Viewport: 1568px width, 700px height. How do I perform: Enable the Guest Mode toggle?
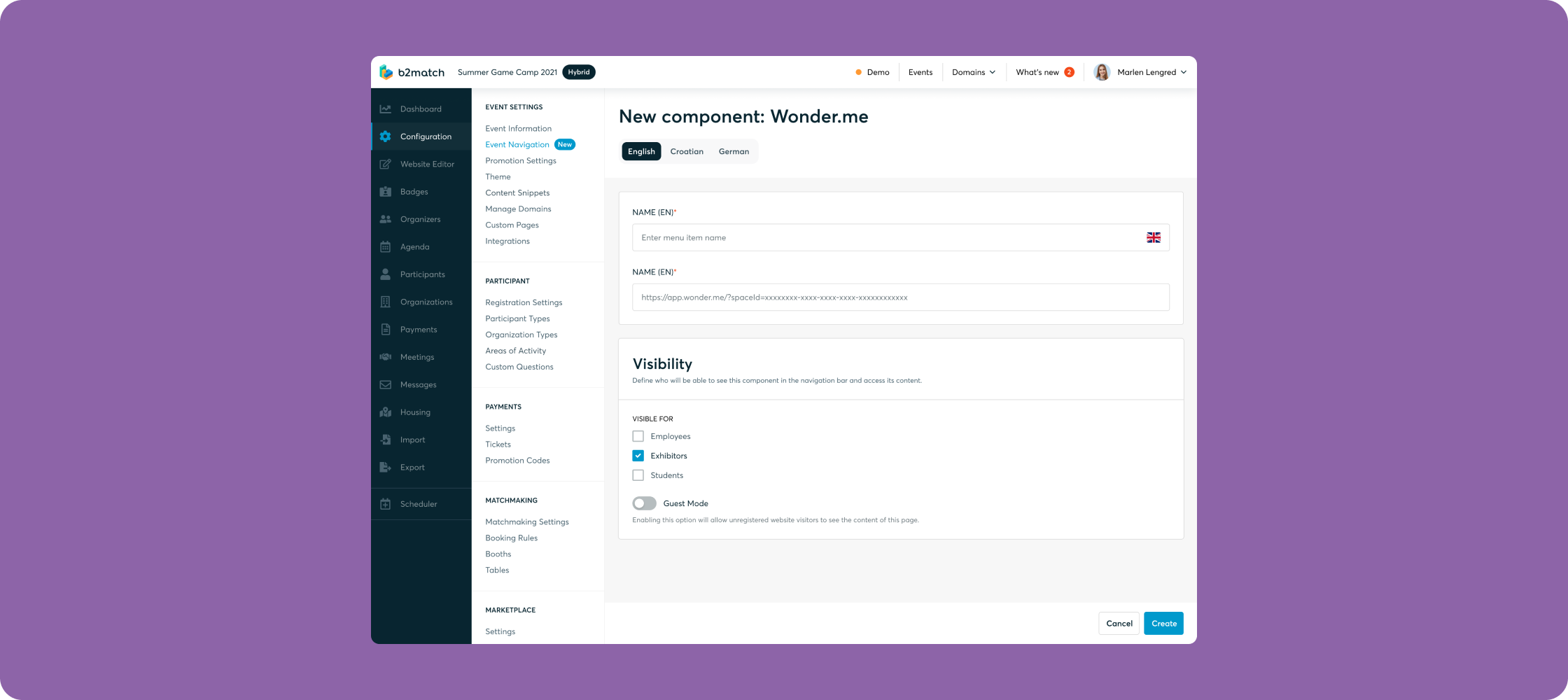[644, 503]
